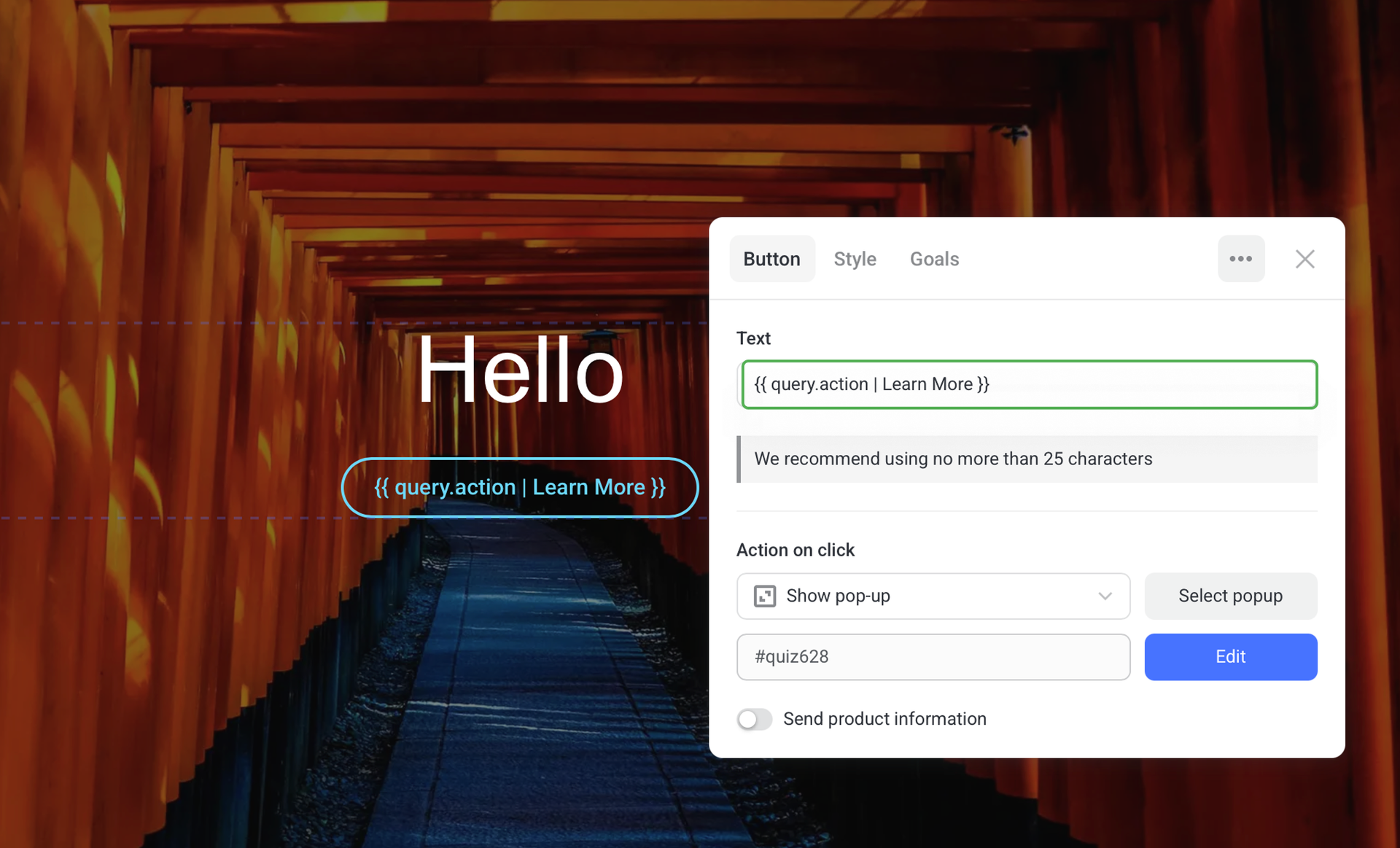
Task: Open the three-dots more options menu
Action: tap(1240, 259)
